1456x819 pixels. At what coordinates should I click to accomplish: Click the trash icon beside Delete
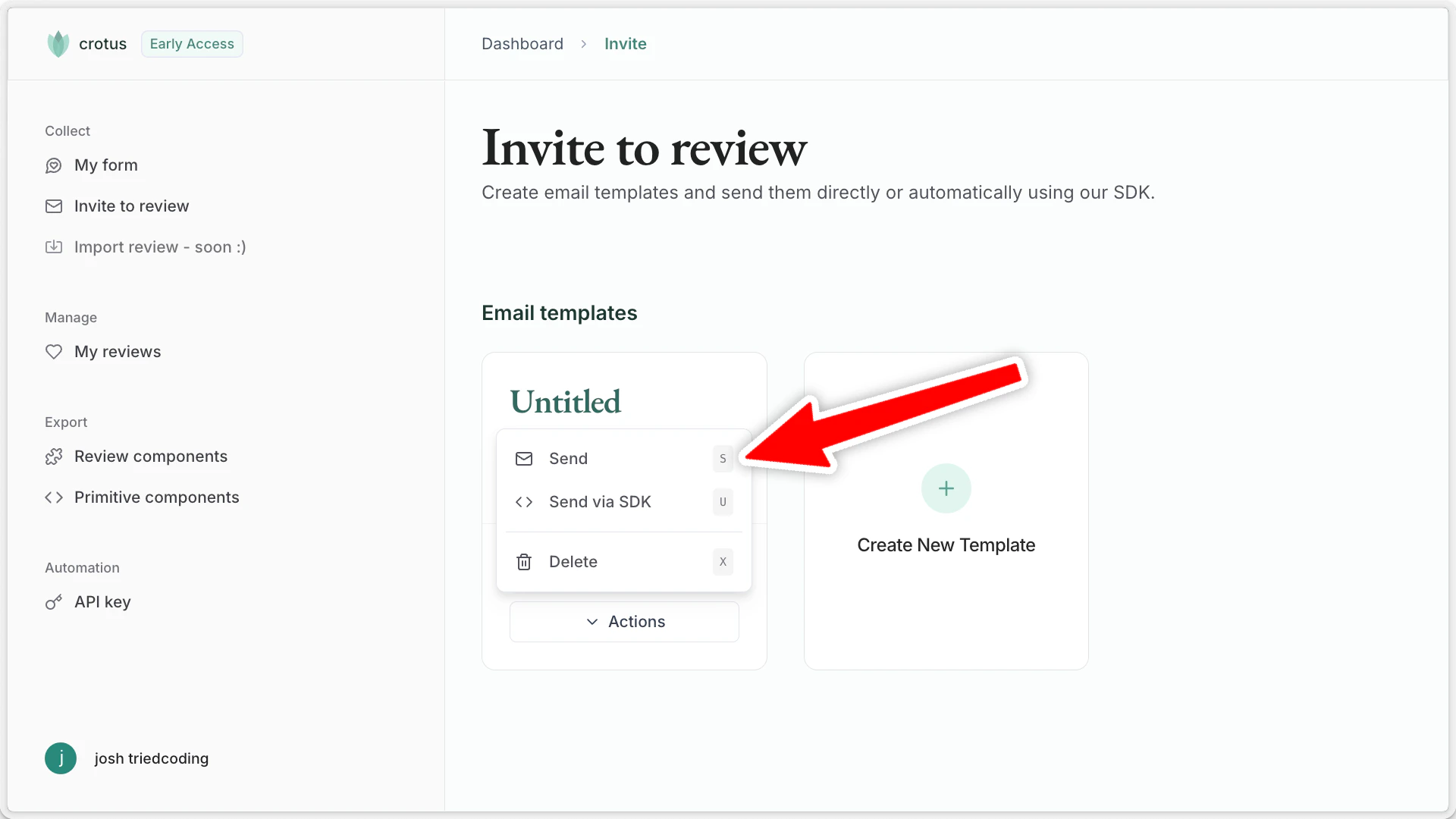tap(524, 562)
